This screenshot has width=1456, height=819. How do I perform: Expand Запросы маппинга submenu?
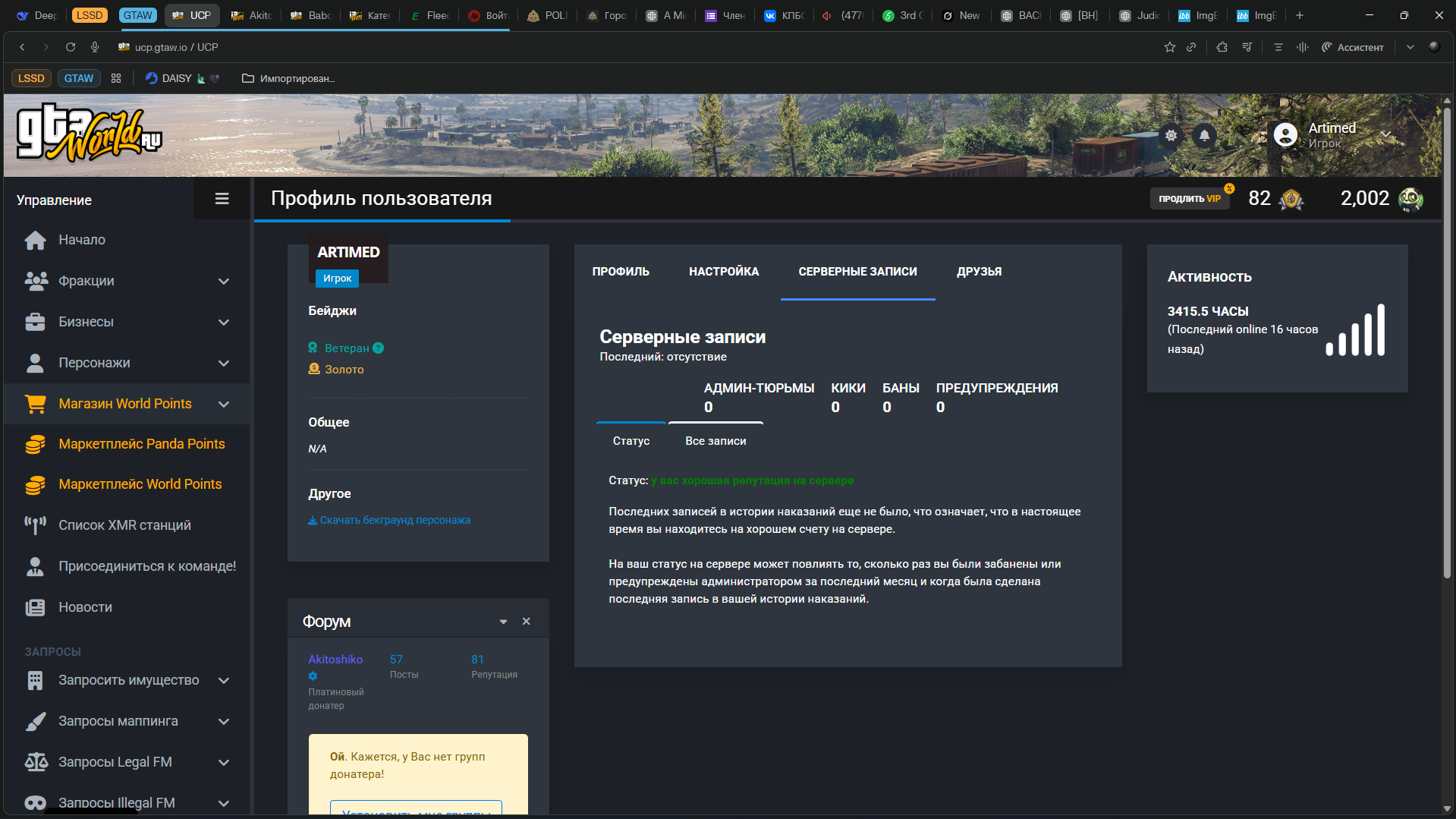pos(223,721)
